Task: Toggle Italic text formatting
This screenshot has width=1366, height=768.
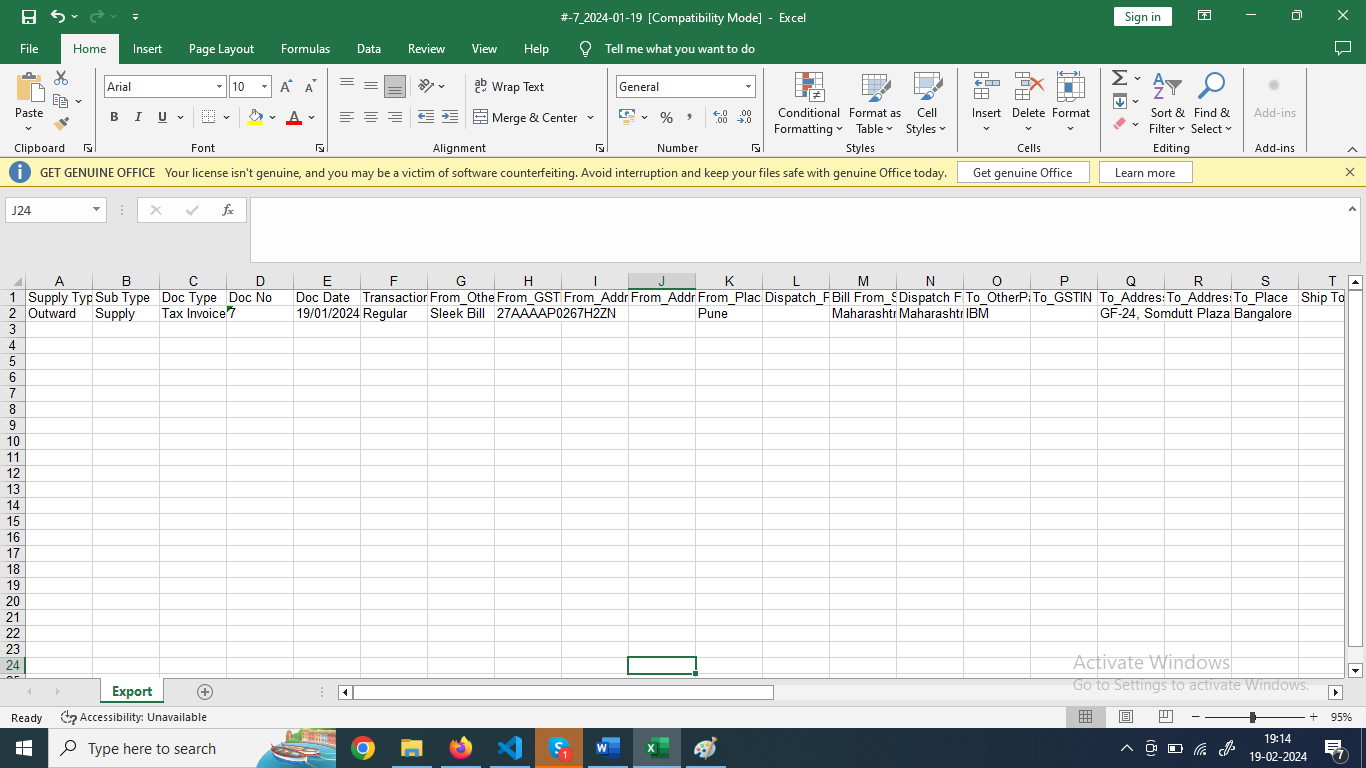Action: coord(138,117)
